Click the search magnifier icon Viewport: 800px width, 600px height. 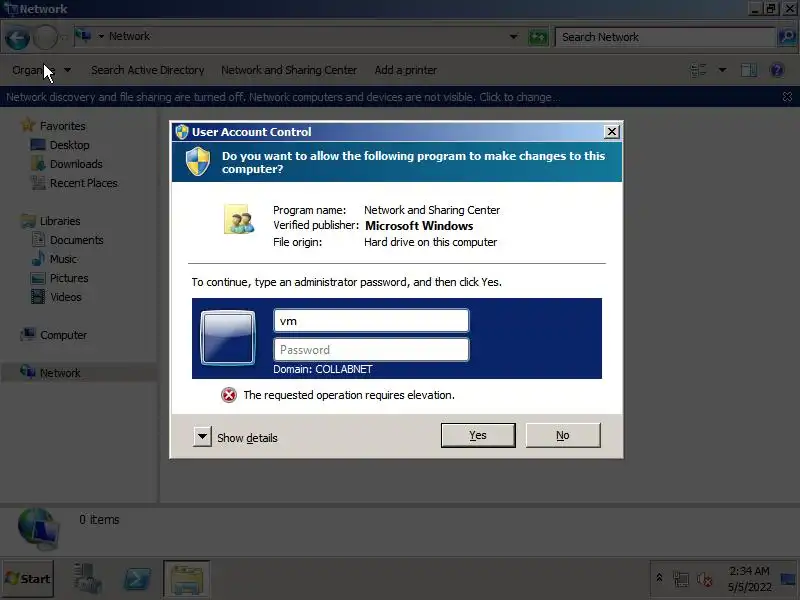coord(787,37)
